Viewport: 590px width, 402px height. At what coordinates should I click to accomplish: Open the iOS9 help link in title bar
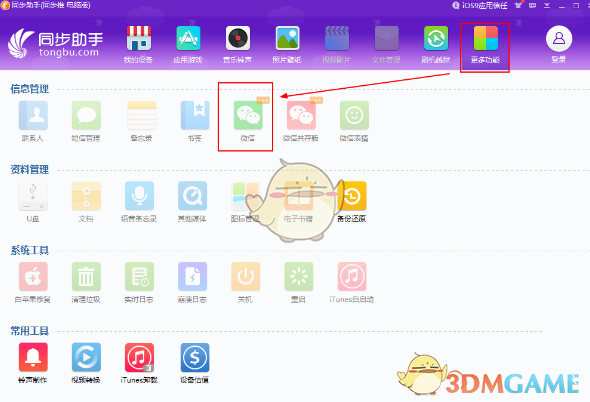tap(480, 5)
